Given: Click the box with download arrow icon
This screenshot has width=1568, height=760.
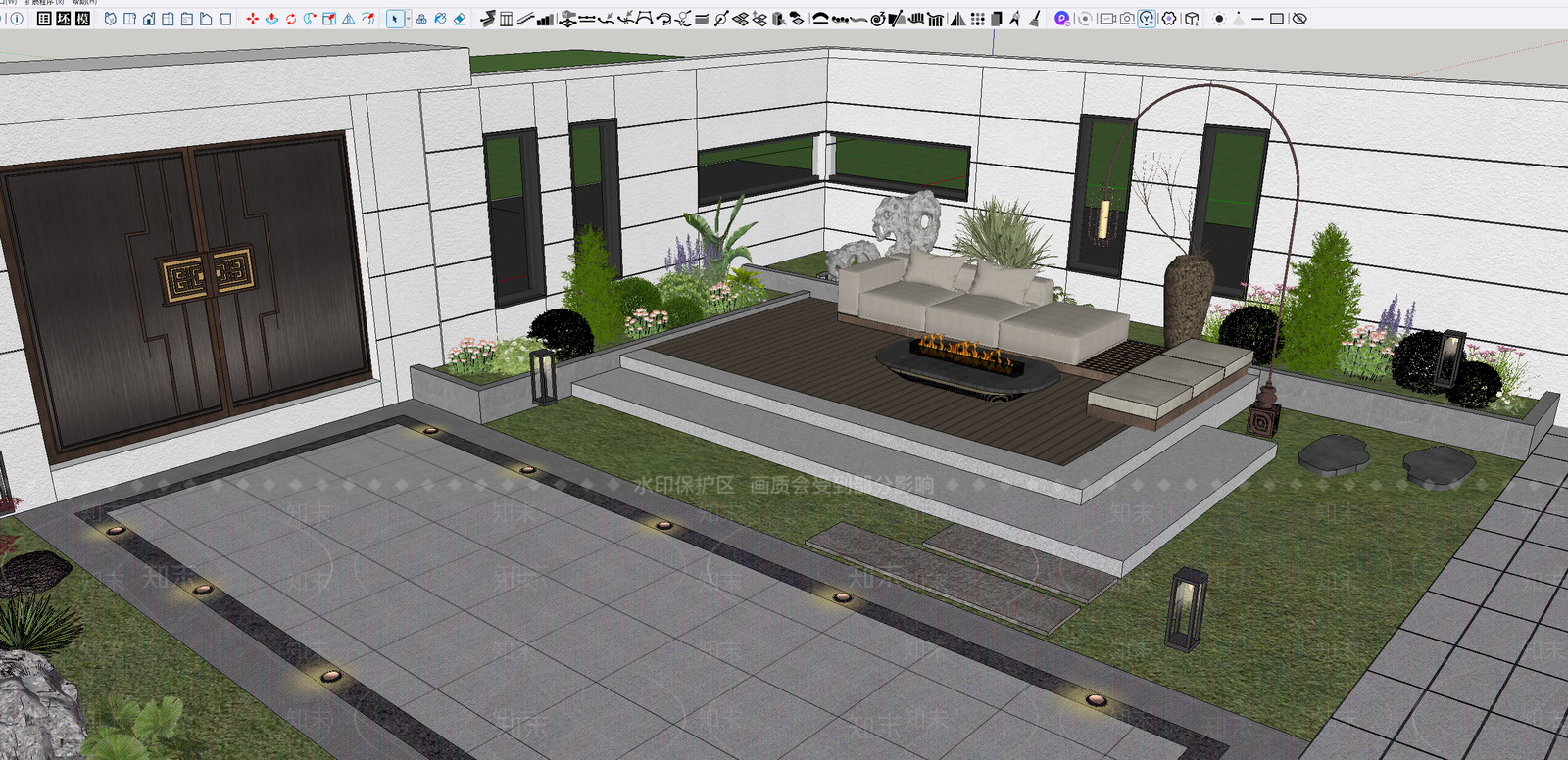Looking at the screenshot, I should pyautogui.click(x=1192, y=19).
